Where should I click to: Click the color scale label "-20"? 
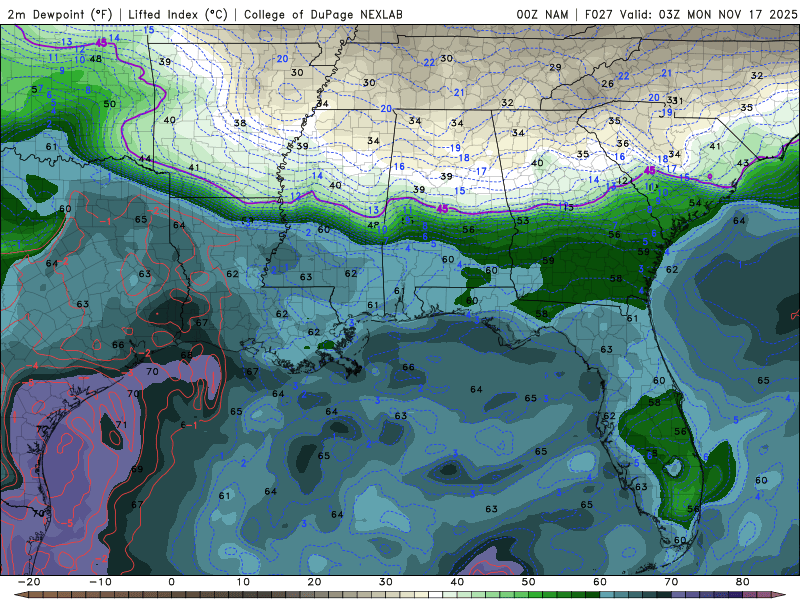[29, 582]
